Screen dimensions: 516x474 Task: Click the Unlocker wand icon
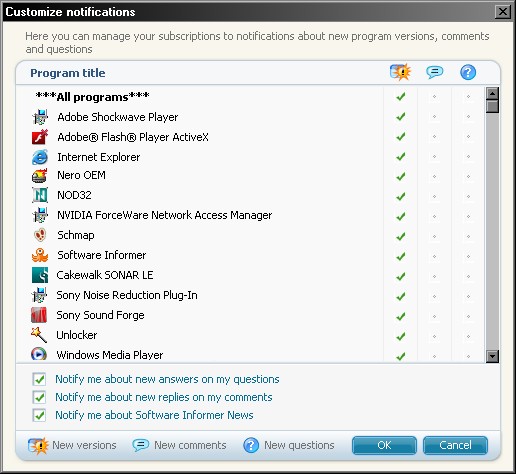click(39, 335)
